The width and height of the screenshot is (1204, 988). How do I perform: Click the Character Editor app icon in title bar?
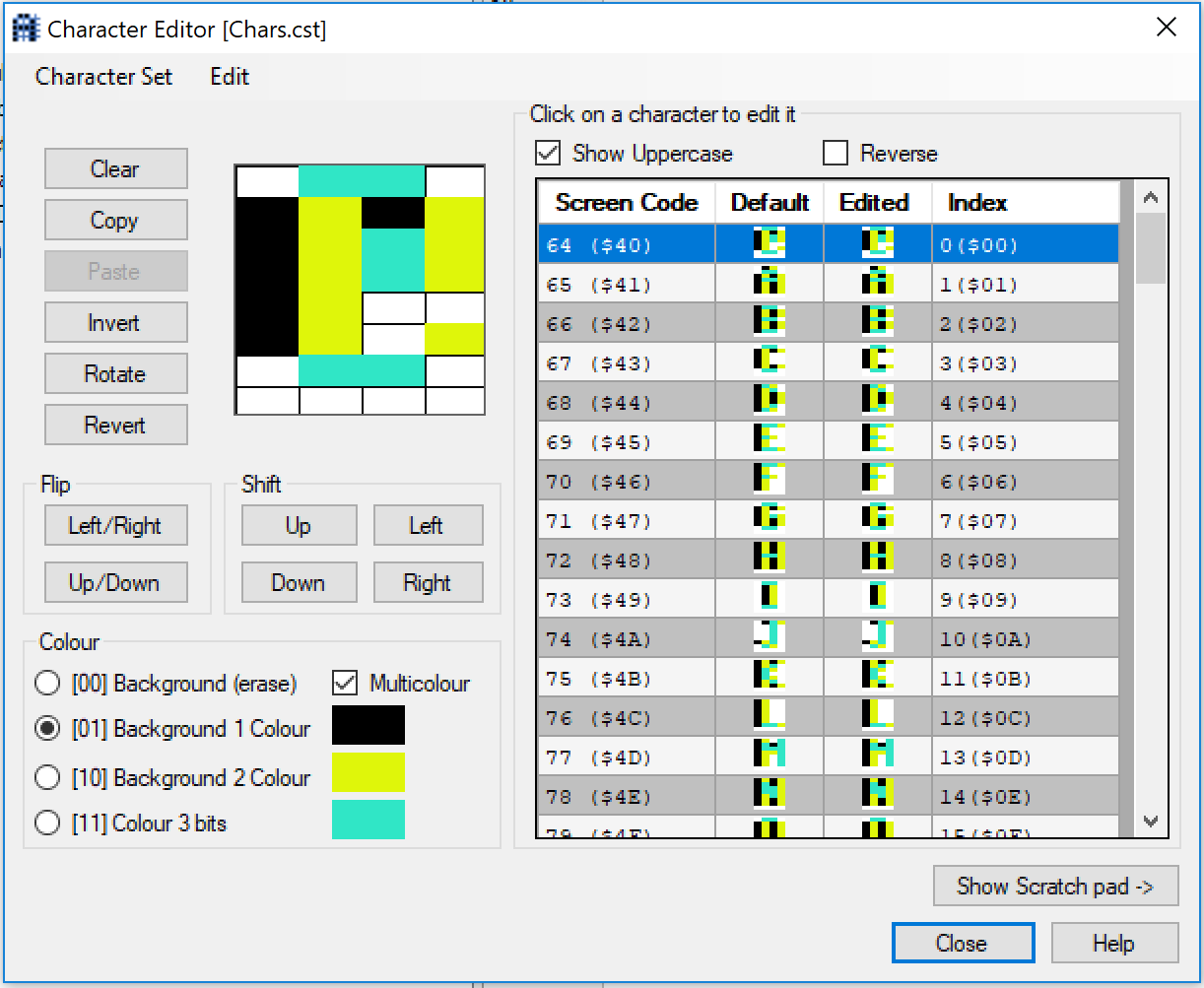pyautogui.click(x=26, y=29)
